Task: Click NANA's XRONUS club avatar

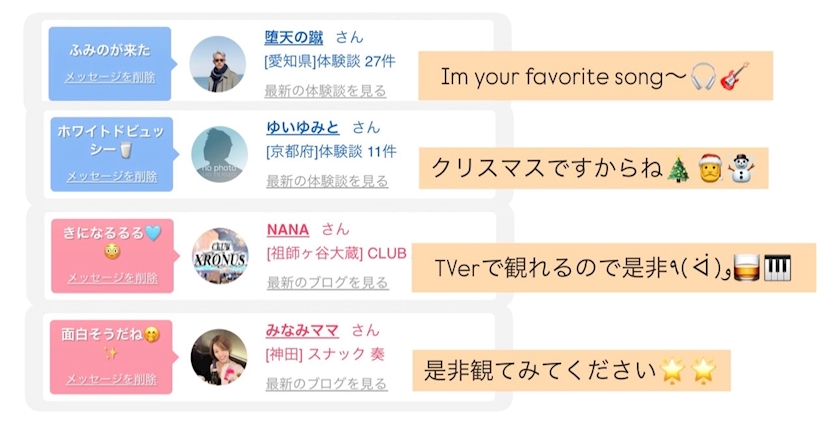Action: click(220, 256)
